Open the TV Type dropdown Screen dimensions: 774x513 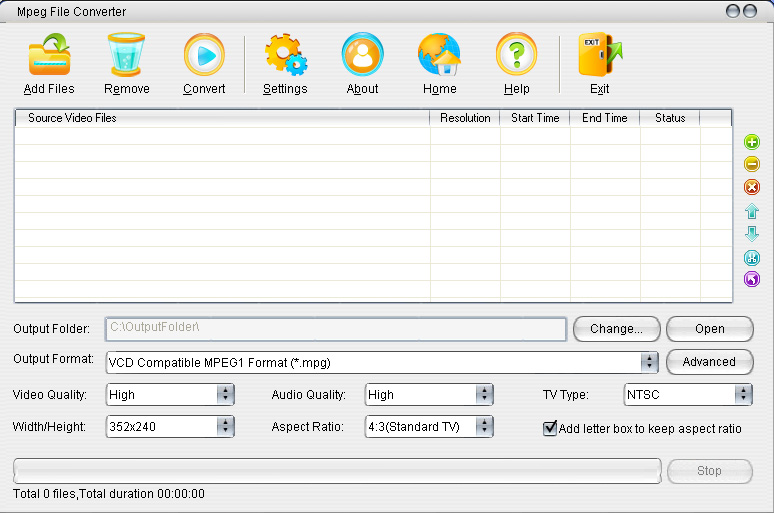(688, 395)
